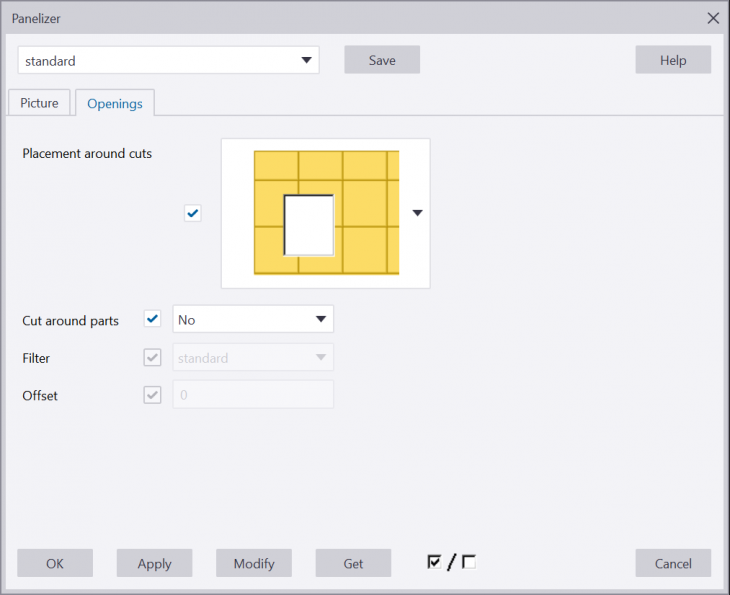
Task: Click the Save button
Action: [x=382, y=60]
